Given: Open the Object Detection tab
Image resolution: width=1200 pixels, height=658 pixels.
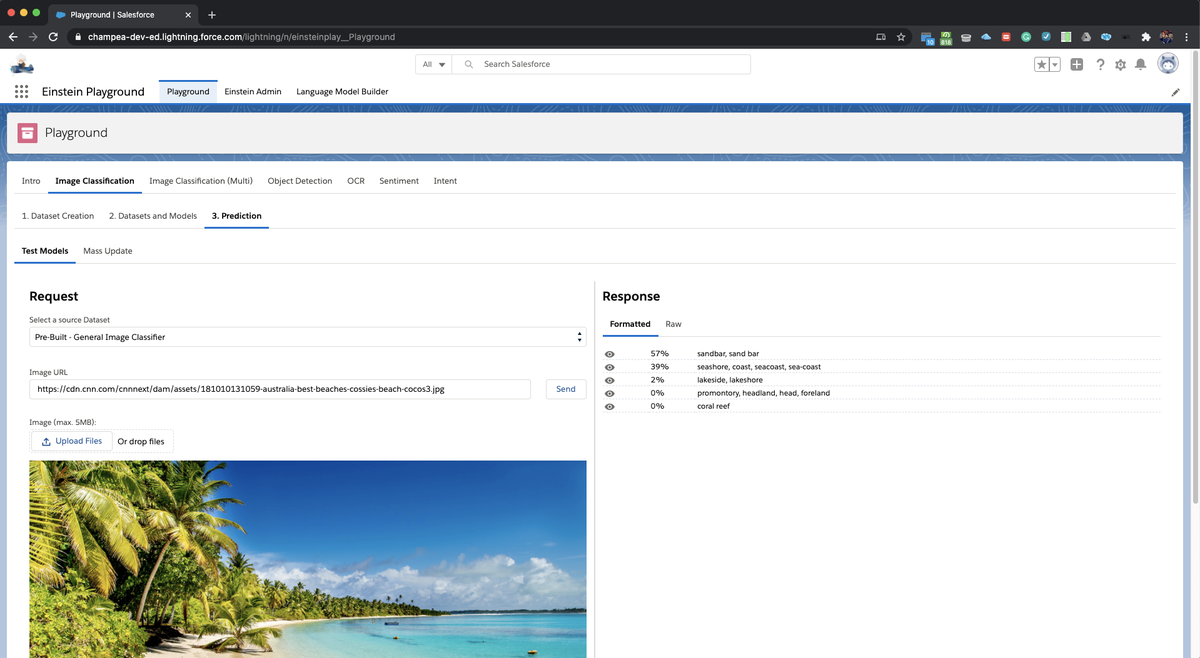Looking at the screenshot, I should [x=300, y=181].
